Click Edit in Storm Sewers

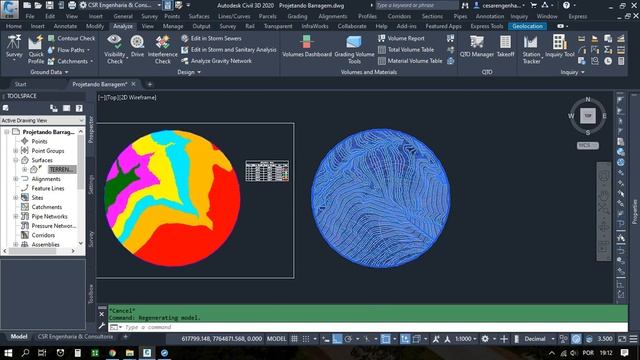(211, 38)
